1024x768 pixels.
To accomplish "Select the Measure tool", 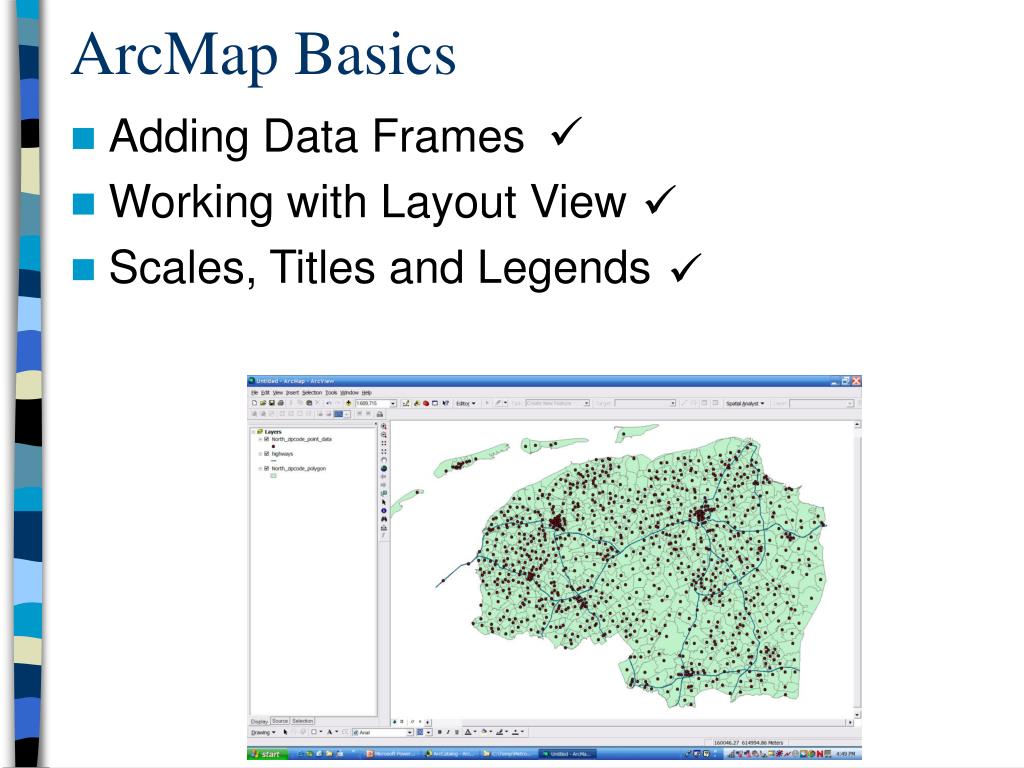I will click(x=384, y=528).
